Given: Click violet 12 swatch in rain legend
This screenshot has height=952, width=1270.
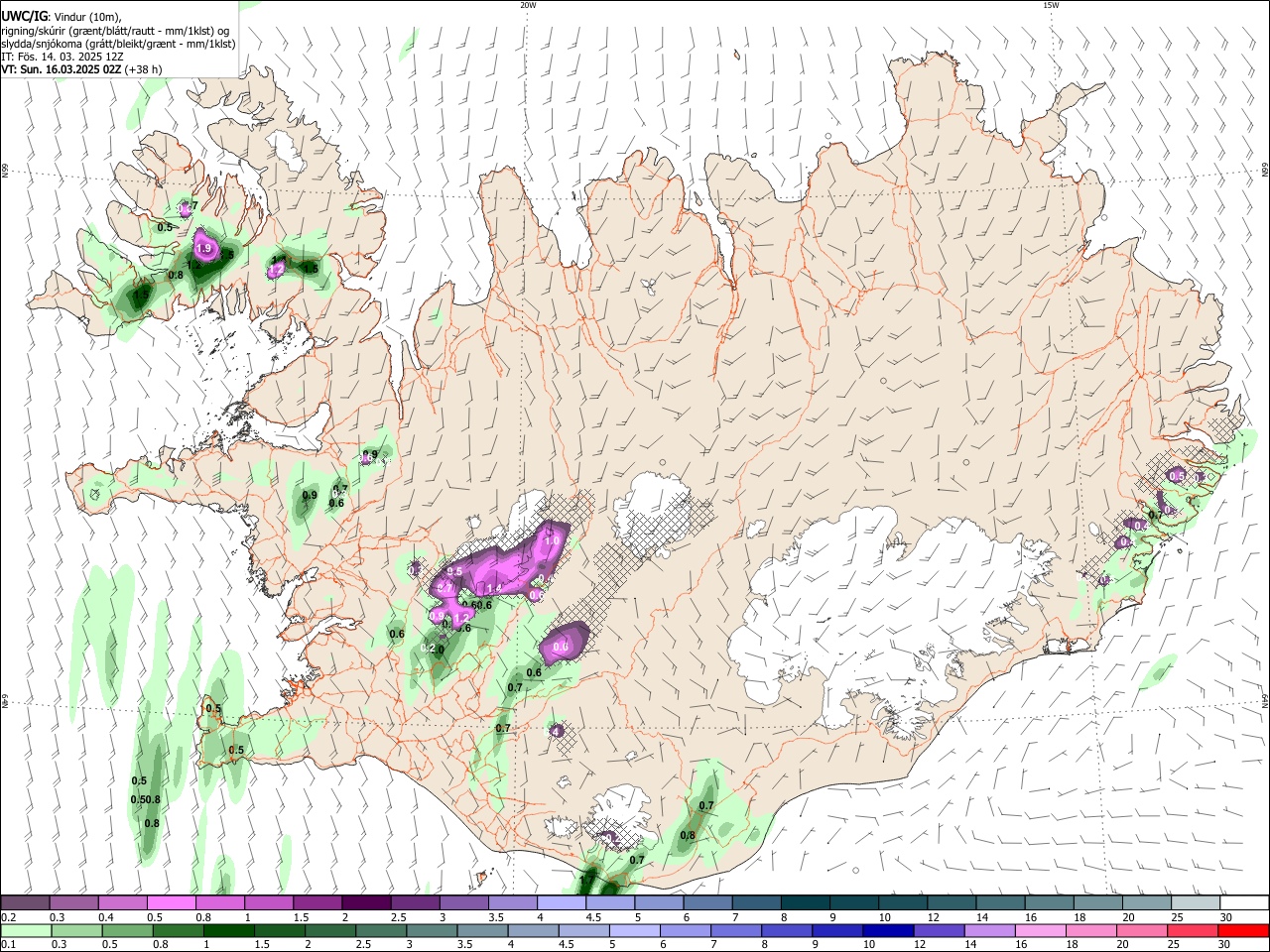Looking at the screenshot, I should (939, 930).
